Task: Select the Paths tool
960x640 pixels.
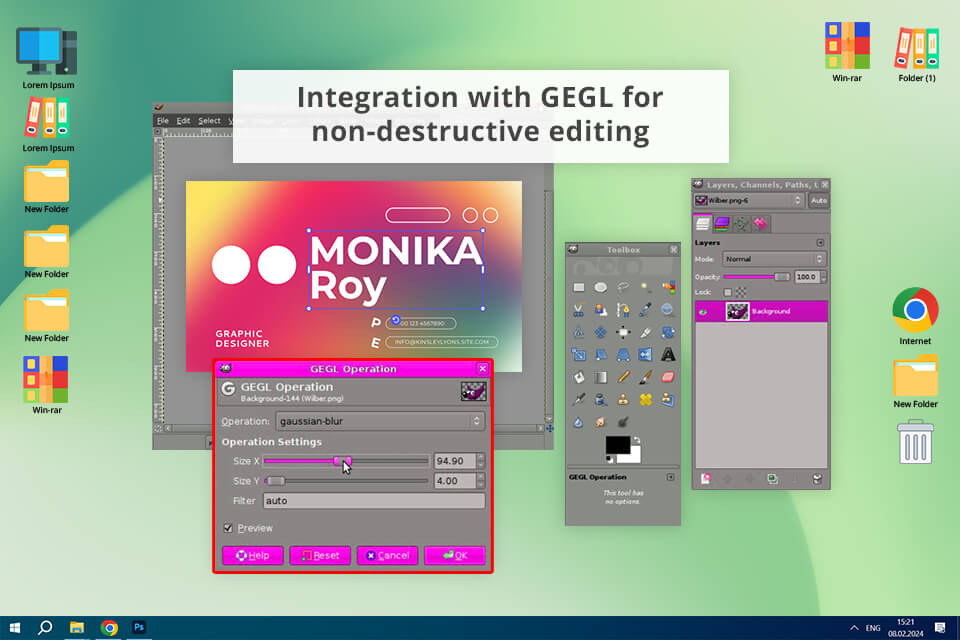Action: click(623, 310)
